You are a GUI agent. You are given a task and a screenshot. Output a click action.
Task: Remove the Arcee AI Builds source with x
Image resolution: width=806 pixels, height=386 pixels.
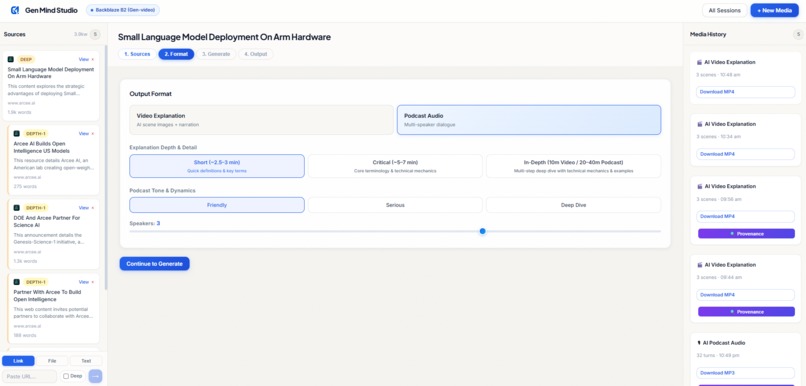coord(93,134)
